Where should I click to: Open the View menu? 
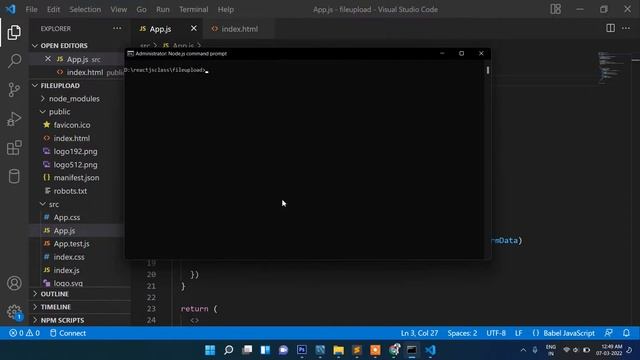118,9
